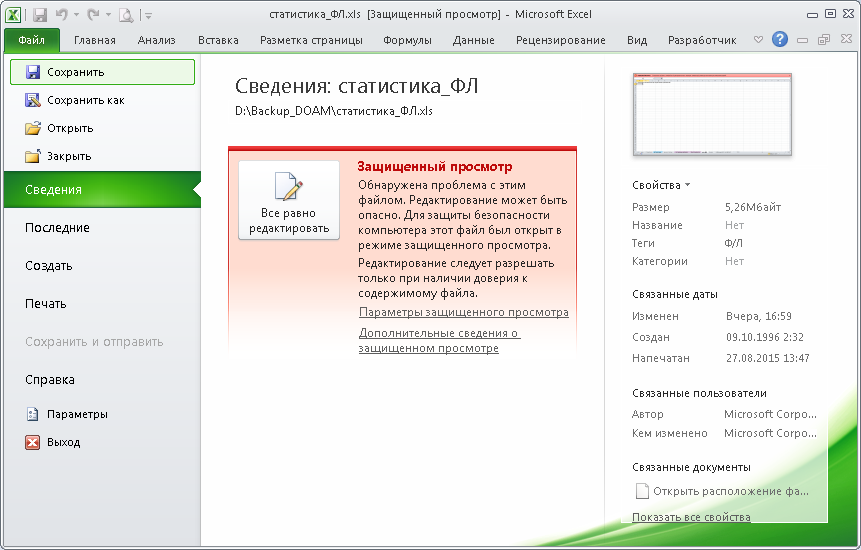The width and height of the screenshot is (861, 550).
Task: Click the Кем изменено value Microsoft Corpo...
Action: [x=770, y=433]
